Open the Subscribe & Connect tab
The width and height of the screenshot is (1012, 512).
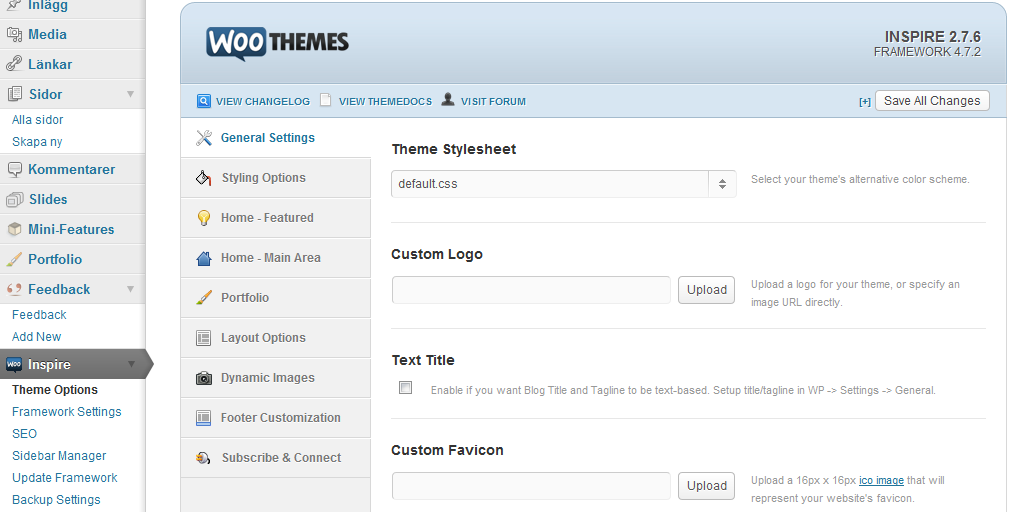pos(276,458)
